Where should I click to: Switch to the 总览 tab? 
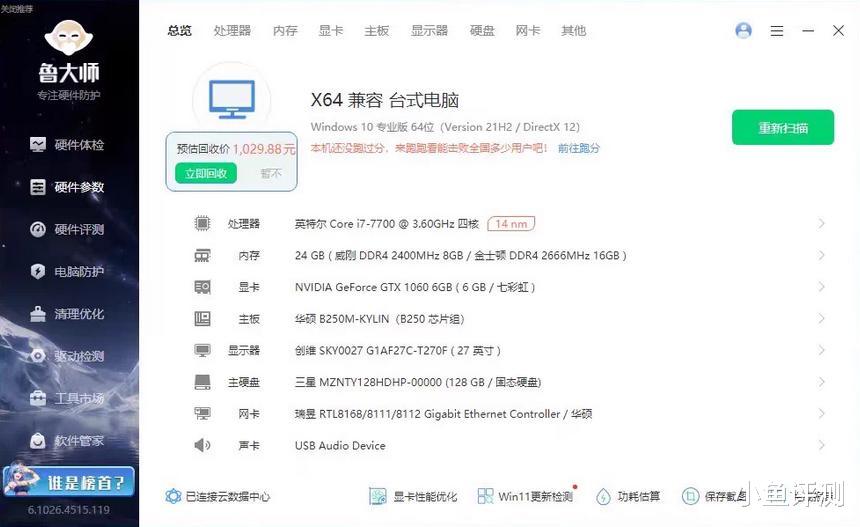point(179,31)
